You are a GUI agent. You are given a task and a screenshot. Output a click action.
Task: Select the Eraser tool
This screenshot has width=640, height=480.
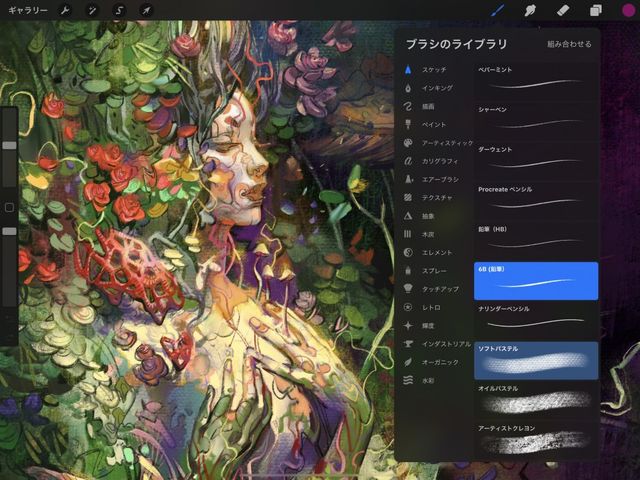[563, 10]
